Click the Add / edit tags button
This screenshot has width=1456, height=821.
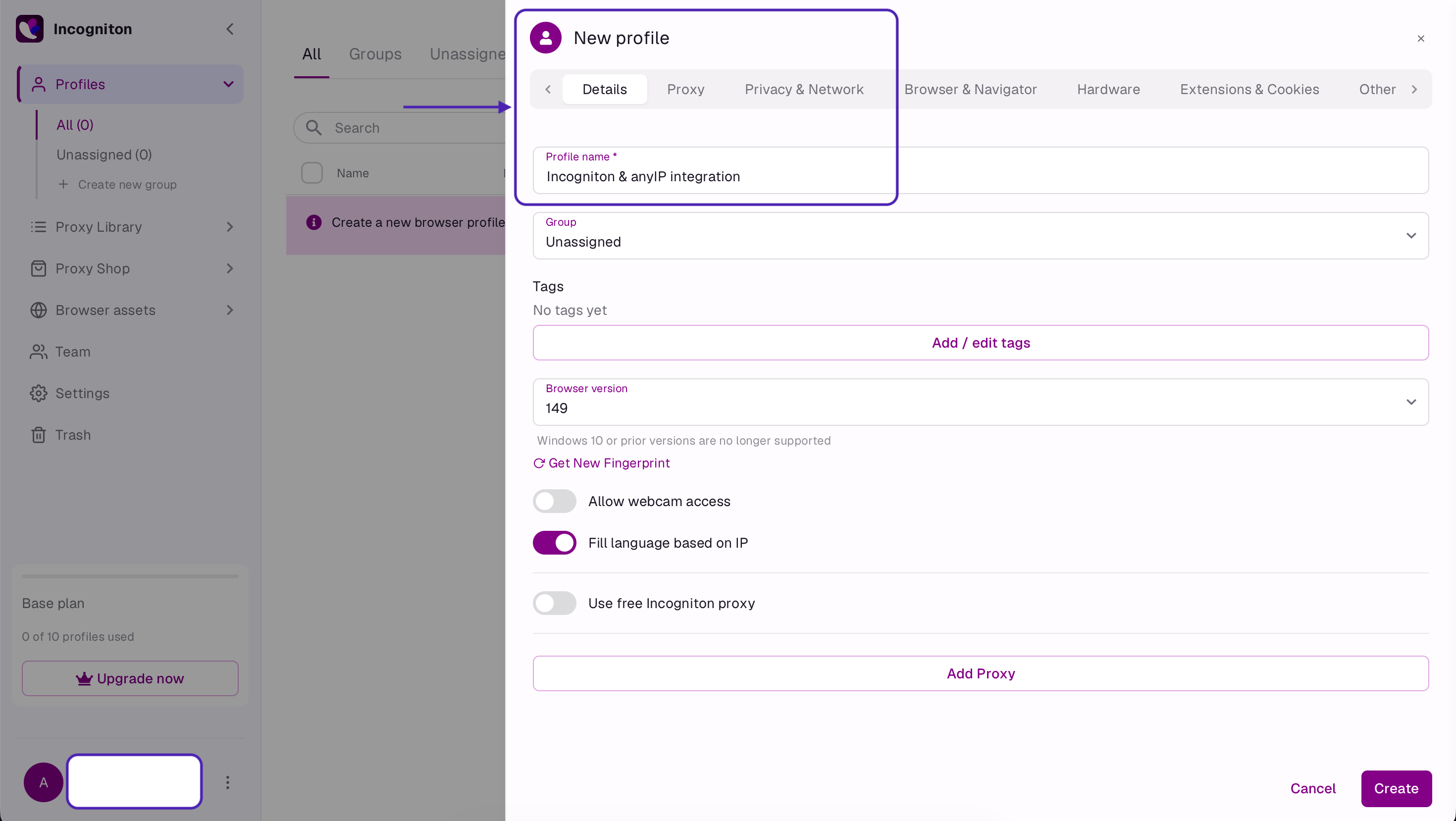click(981, 342)
